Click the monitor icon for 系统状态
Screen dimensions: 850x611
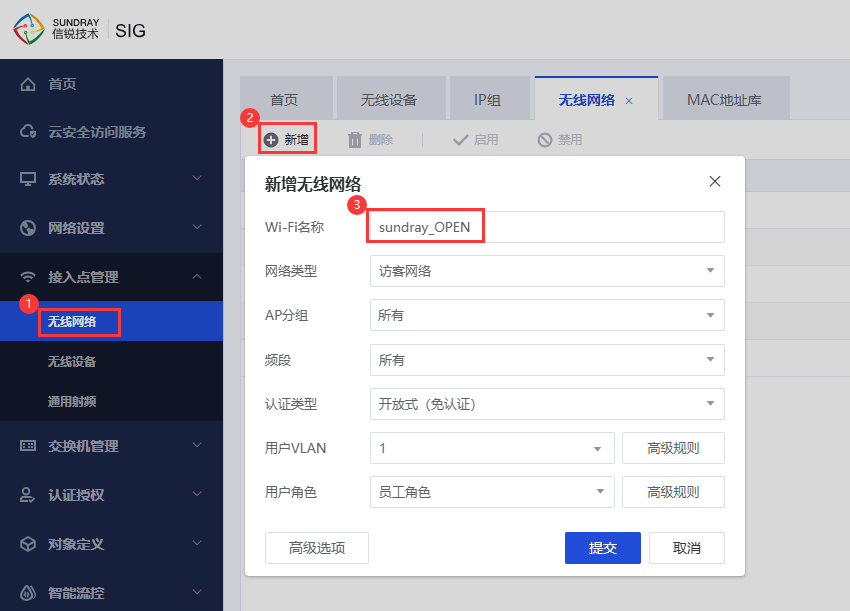(x=28, y=179)
